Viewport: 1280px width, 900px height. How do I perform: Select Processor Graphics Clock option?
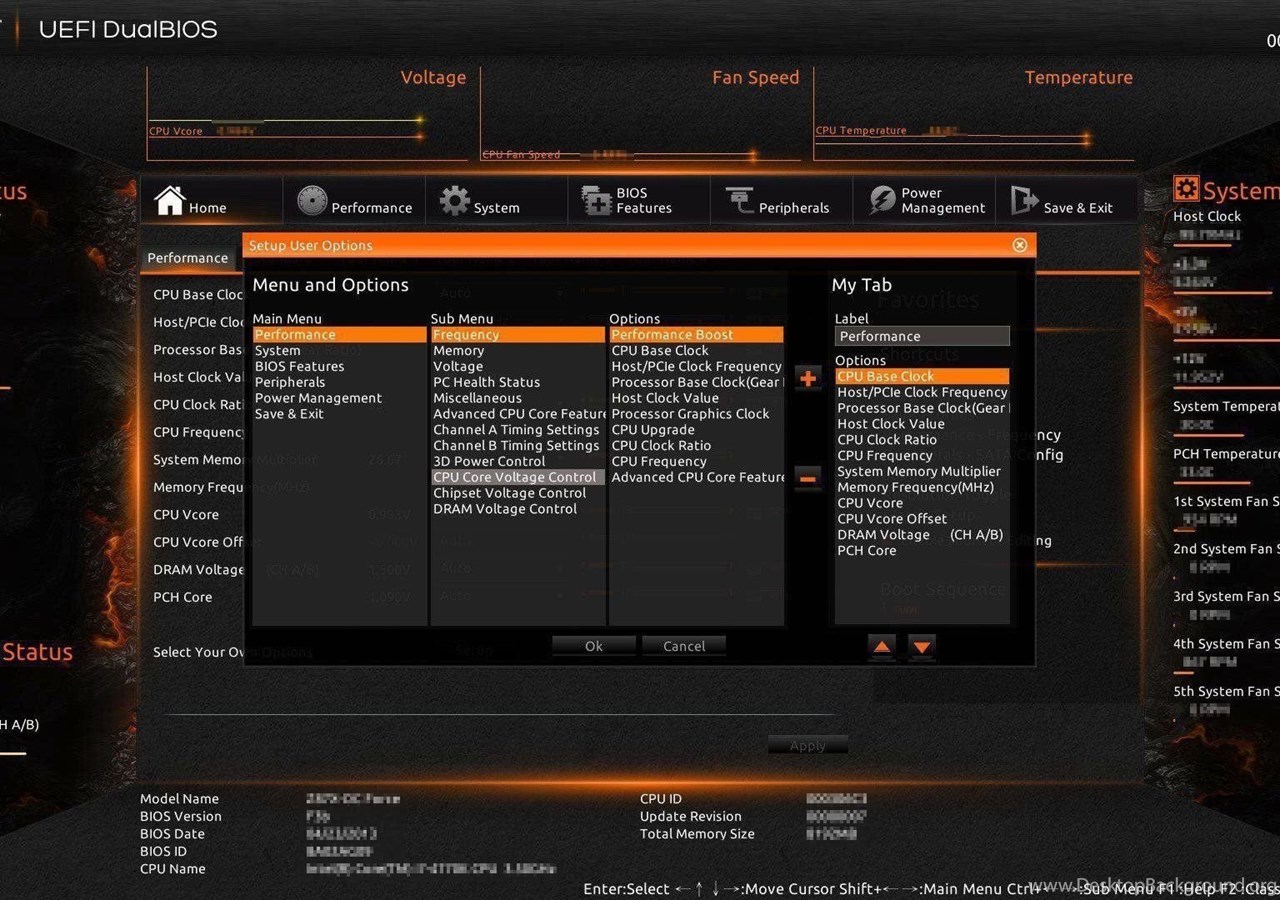point(697,414)
